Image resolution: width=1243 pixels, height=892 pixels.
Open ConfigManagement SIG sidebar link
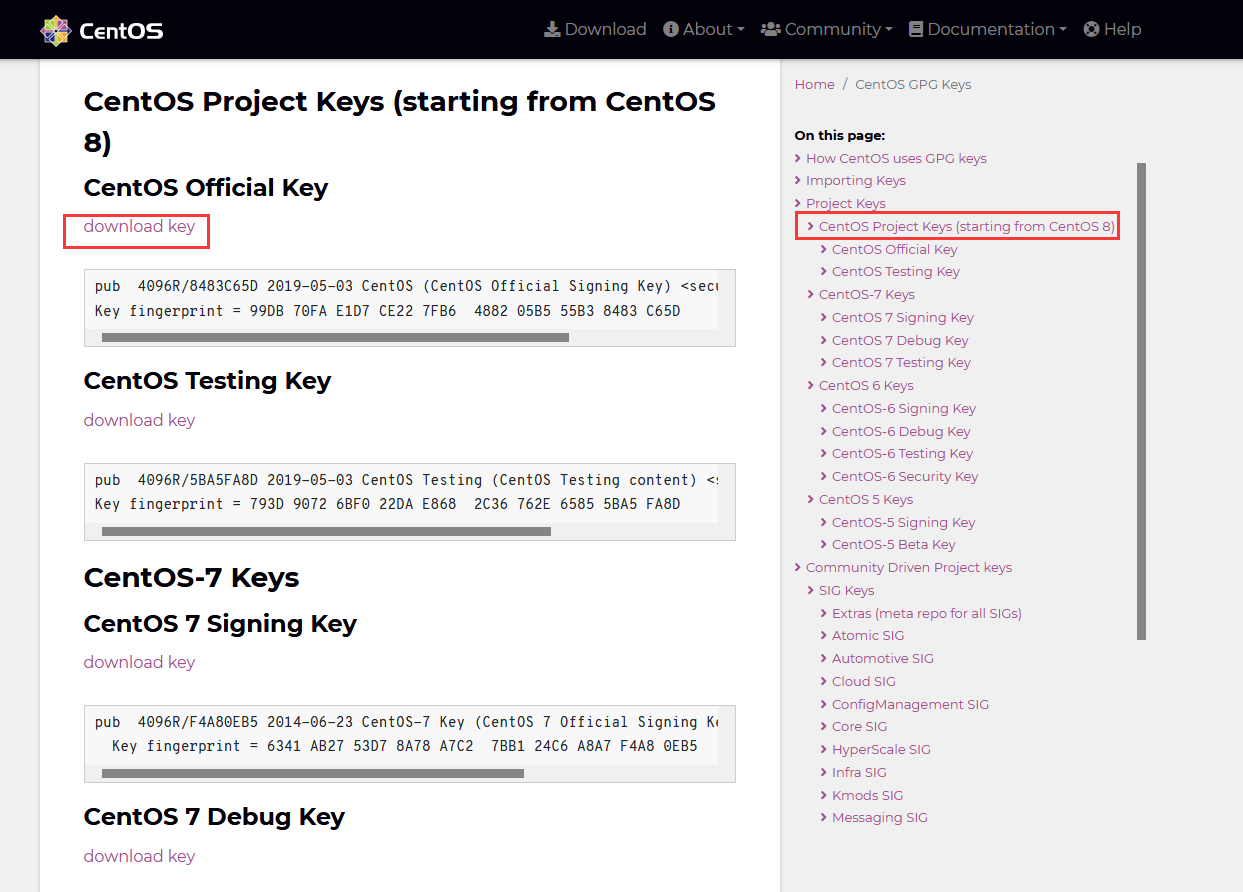(x=910, y=704)
